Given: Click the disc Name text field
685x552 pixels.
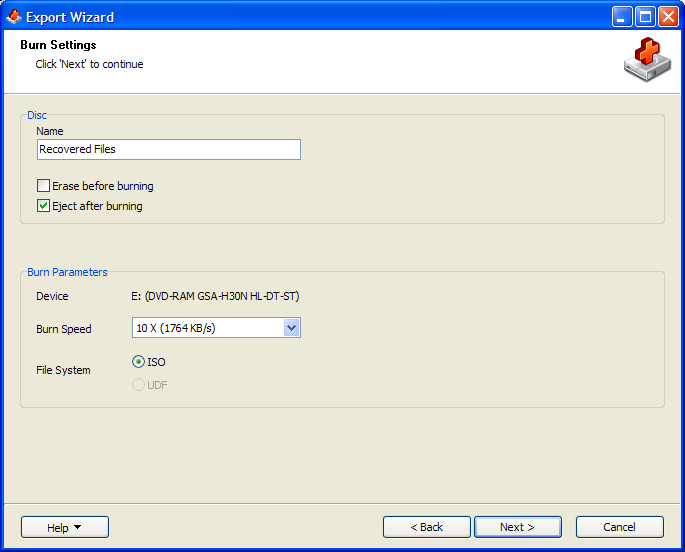Looking at the screenshot, I should pyautogui.click(x=169, y=149).
